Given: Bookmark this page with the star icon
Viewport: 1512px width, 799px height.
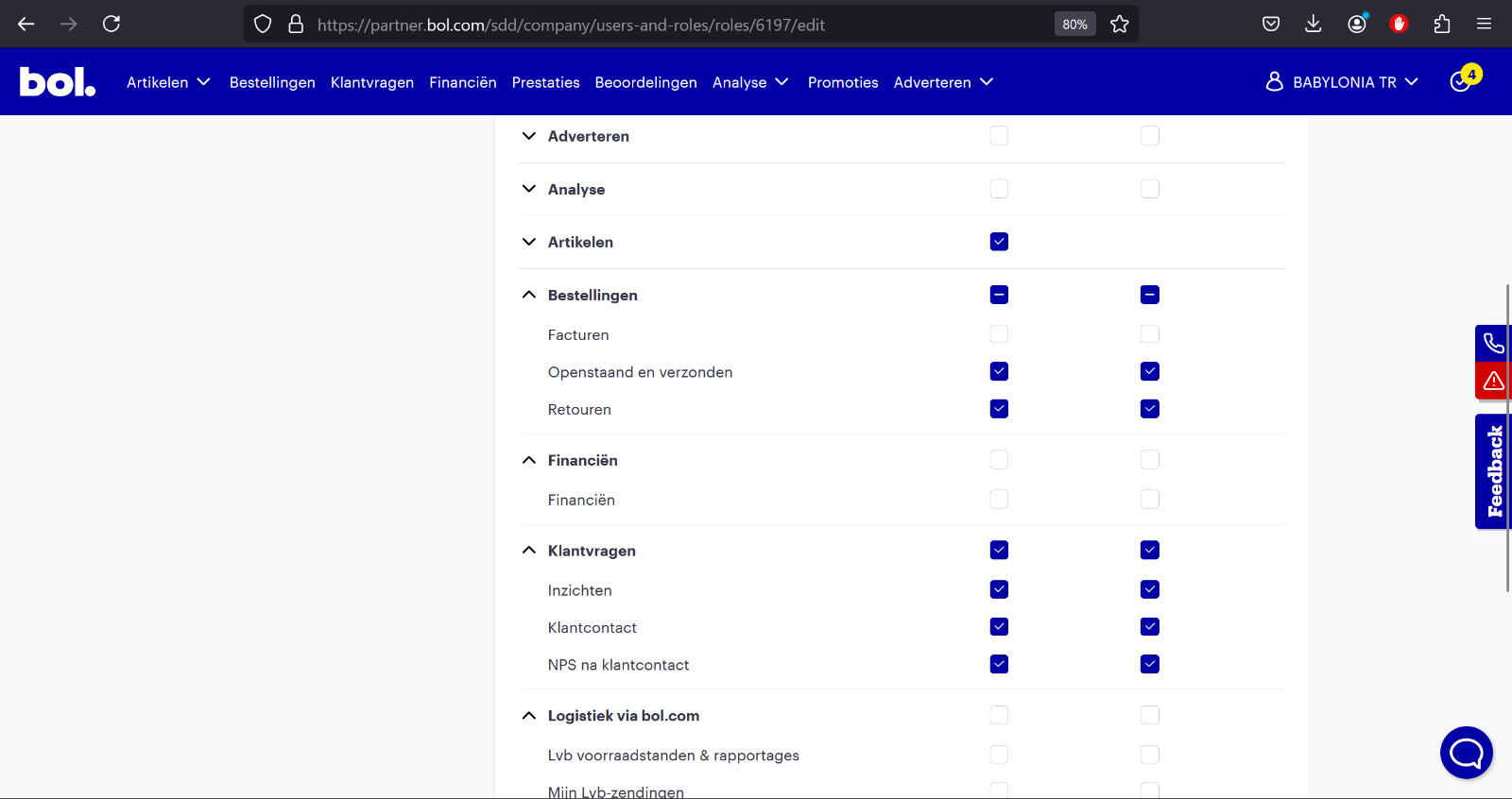Looking at the screenshot, I should coord(1120,25).
